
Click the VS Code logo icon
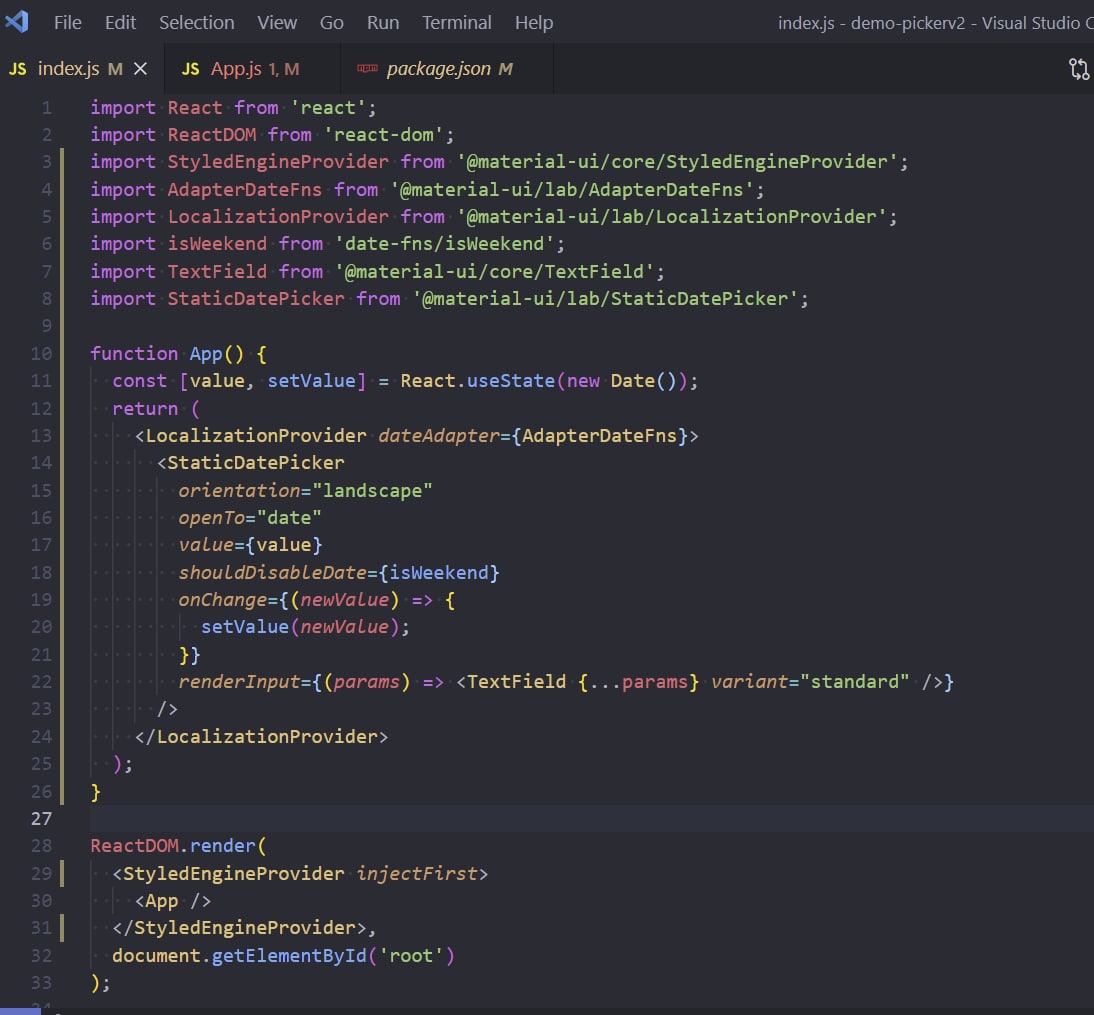(x=18, y=21)
